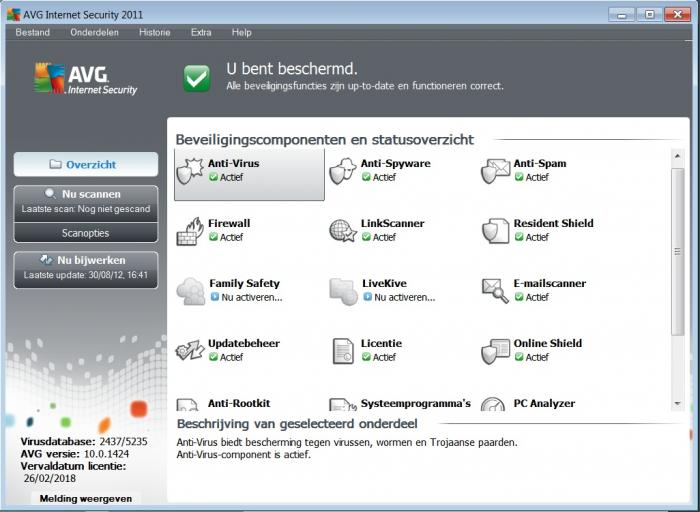Close the AVG Internet Security window
This screenshot has height=512, width=700.
click(x=677, y=15)
